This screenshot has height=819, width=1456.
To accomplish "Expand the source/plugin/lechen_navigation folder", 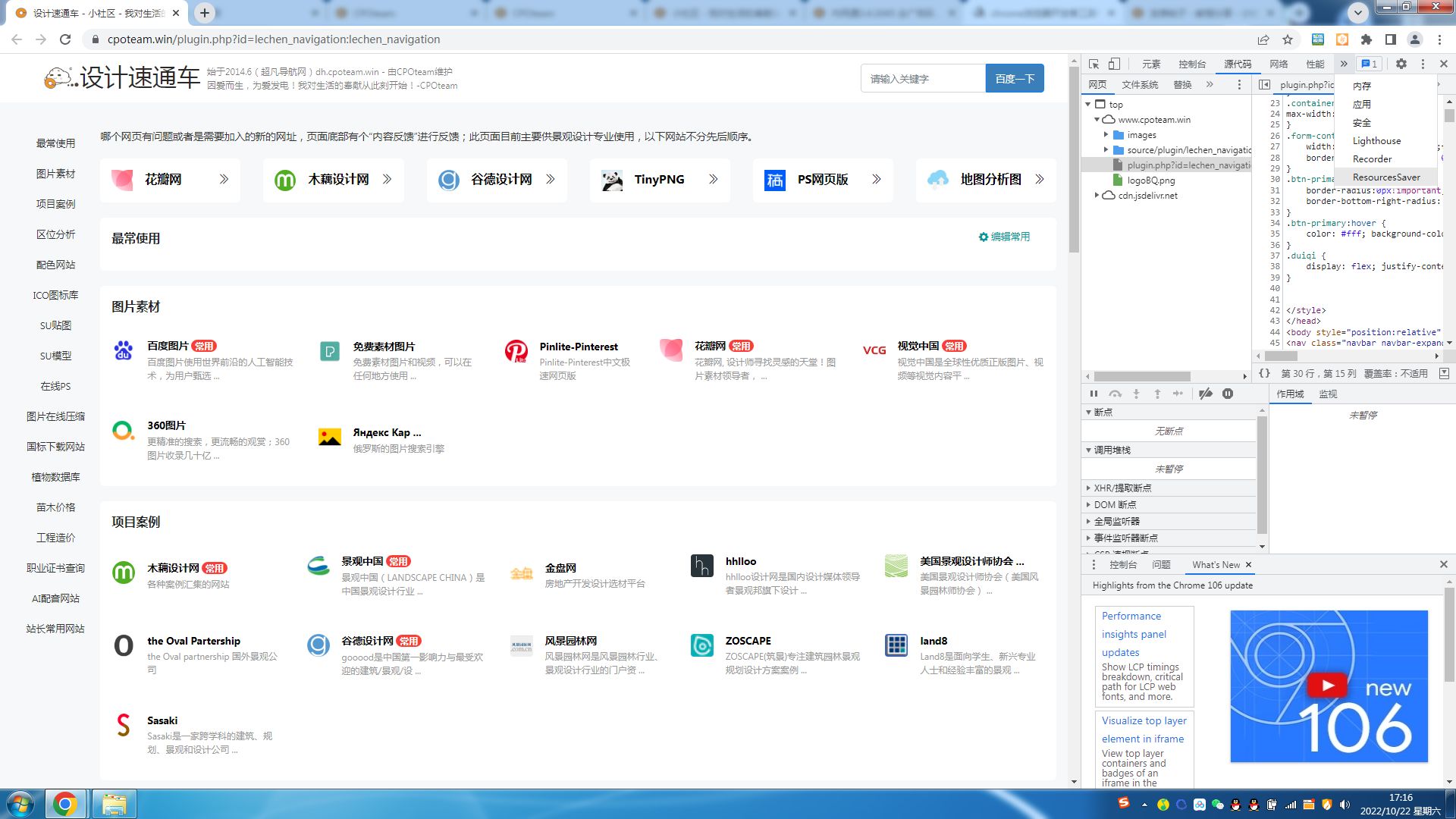I will (1106, 149).
